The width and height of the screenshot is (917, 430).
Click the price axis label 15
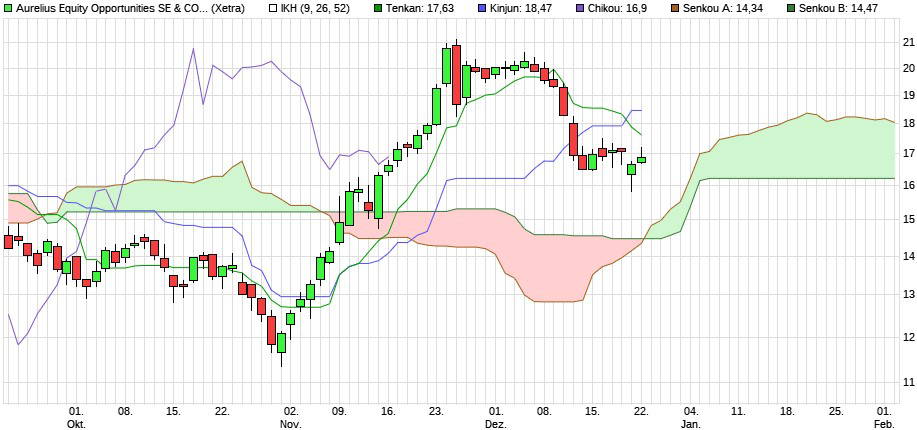click(x=909, y=219)
